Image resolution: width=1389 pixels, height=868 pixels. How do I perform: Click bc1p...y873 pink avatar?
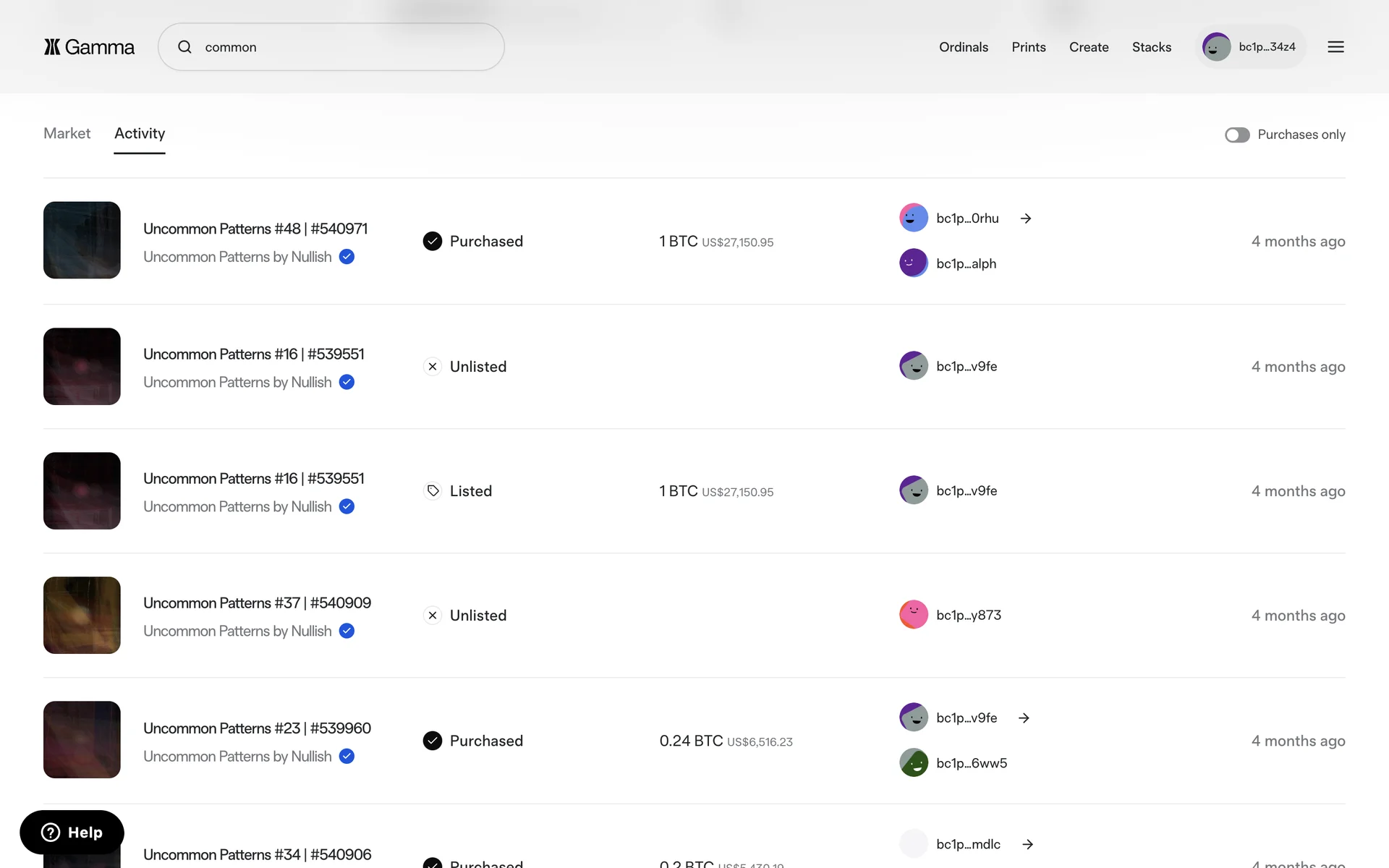(914, 615)
